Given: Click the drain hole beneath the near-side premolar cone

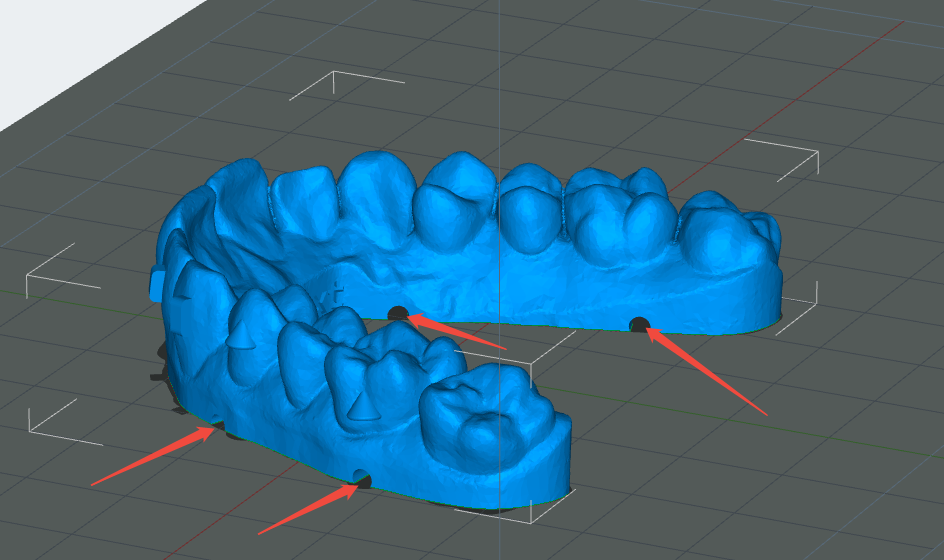Looking at the screenshot, I should click(362, 477).
